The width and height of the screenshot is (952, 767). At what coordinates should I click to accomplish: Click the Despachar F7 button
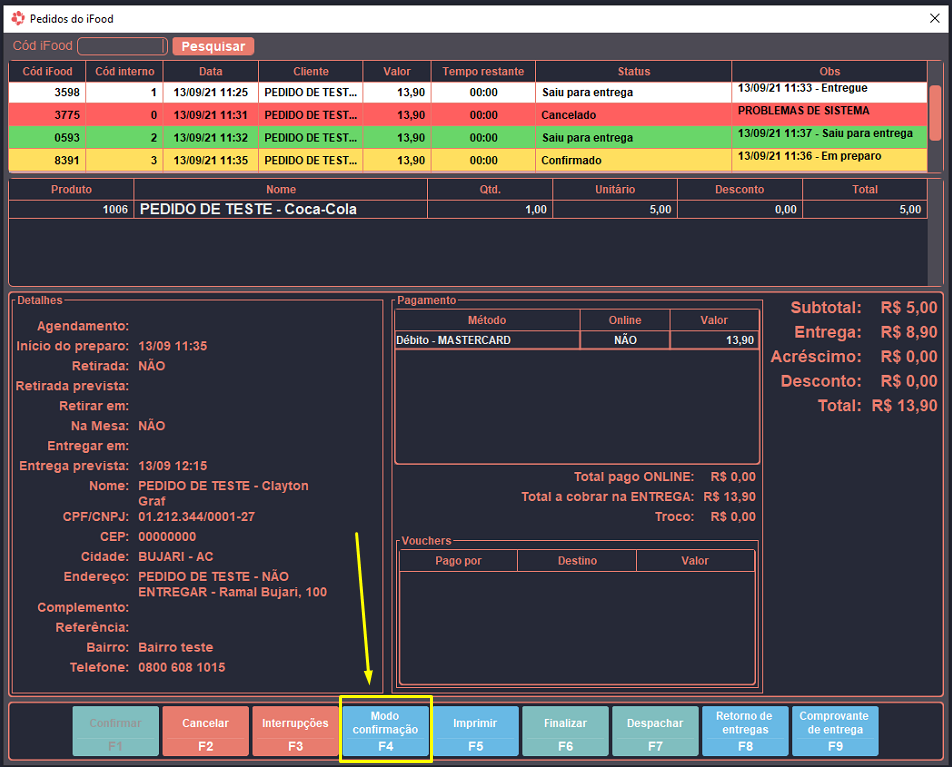pos(655,731)
